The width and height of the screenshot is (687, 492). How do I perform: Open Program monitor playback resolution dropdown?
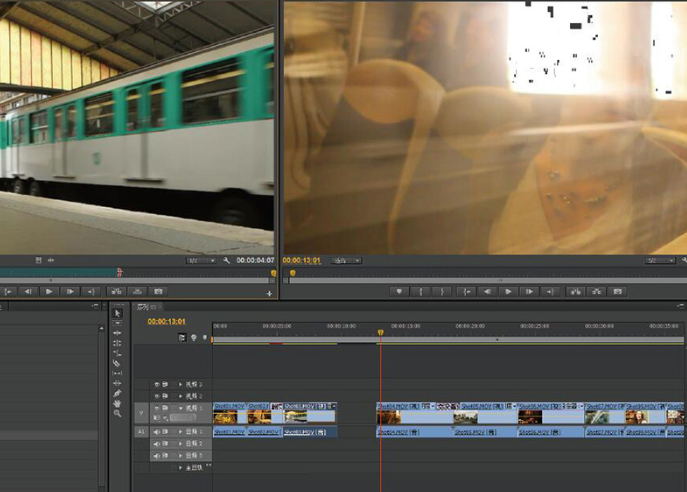(660, 261)
